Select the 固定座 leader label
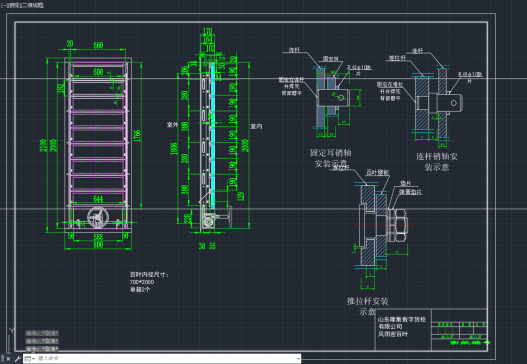The width and height of the screenshot is (527, 364). click(331, 59)
